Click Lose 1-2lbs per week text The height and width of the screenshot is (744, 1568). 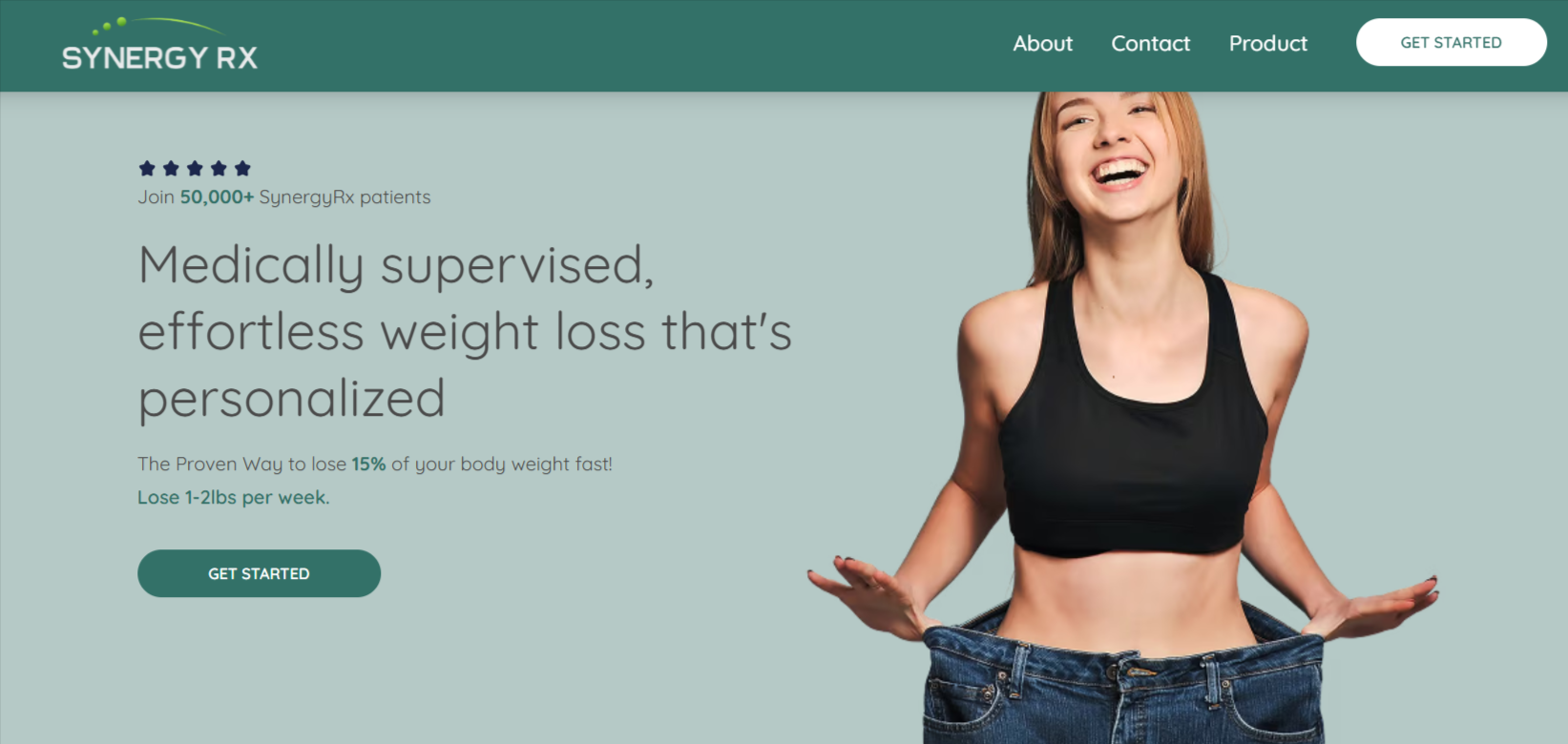click(x=234, y=497)
